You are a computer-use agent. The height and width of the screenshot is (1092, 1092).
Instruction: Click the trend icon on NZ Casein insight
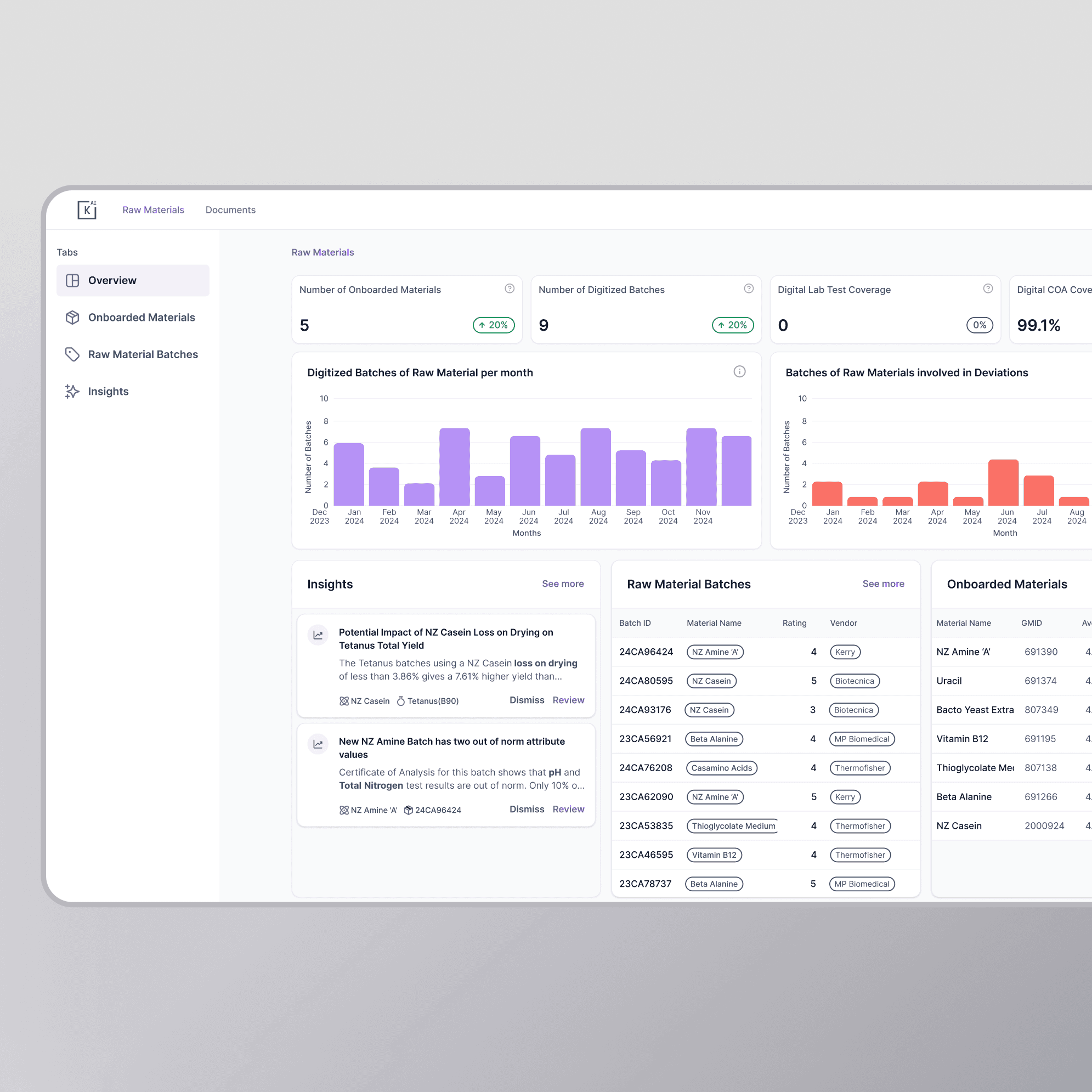[x=318, y=634]
